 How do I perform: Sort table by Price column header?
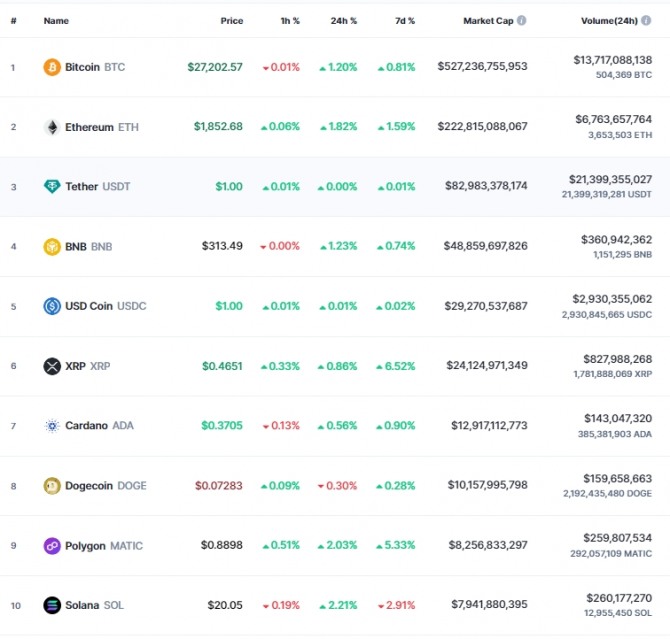tap(231, 20)
